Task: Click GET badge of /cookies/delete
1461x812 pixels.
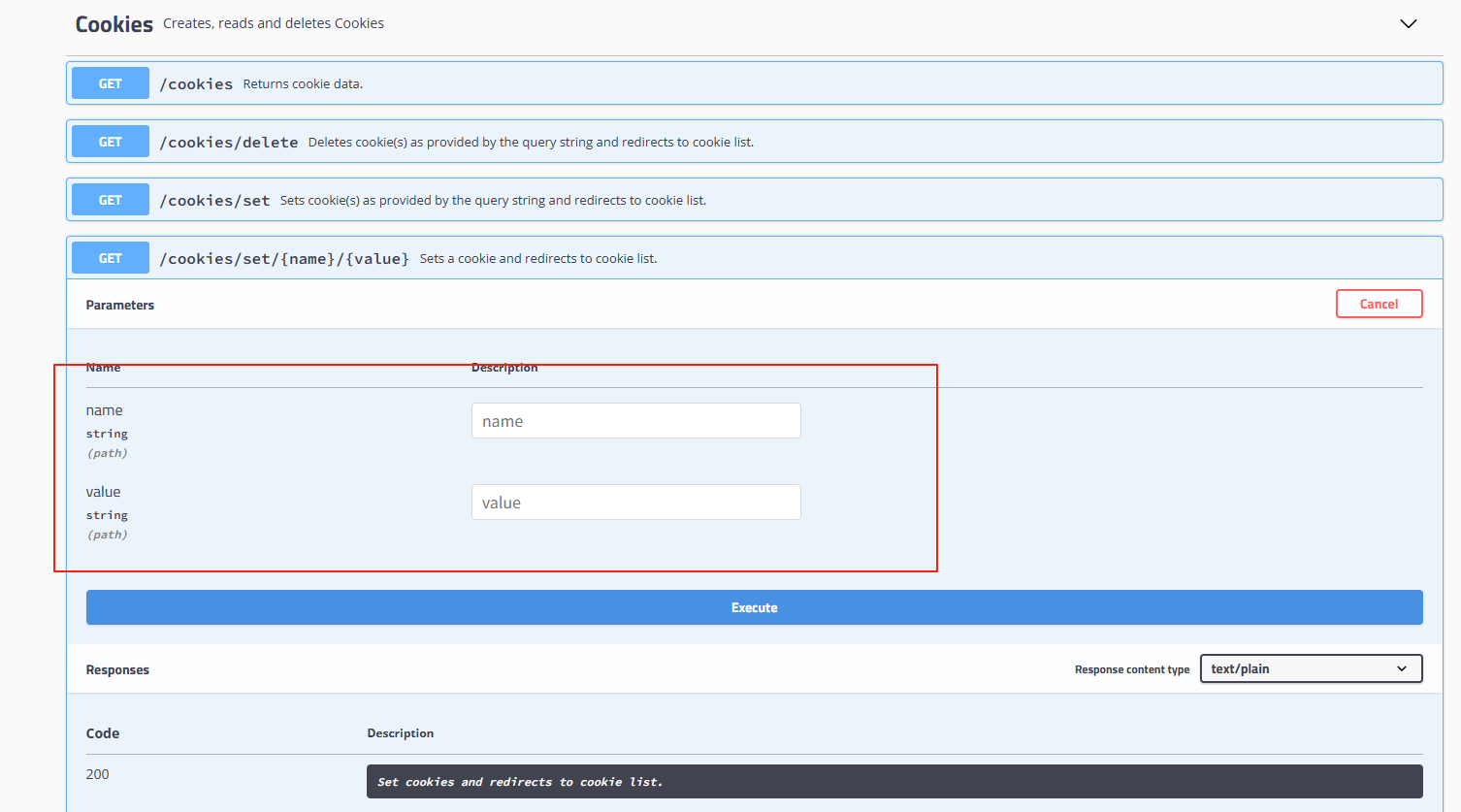Action: tap(111, 142)
